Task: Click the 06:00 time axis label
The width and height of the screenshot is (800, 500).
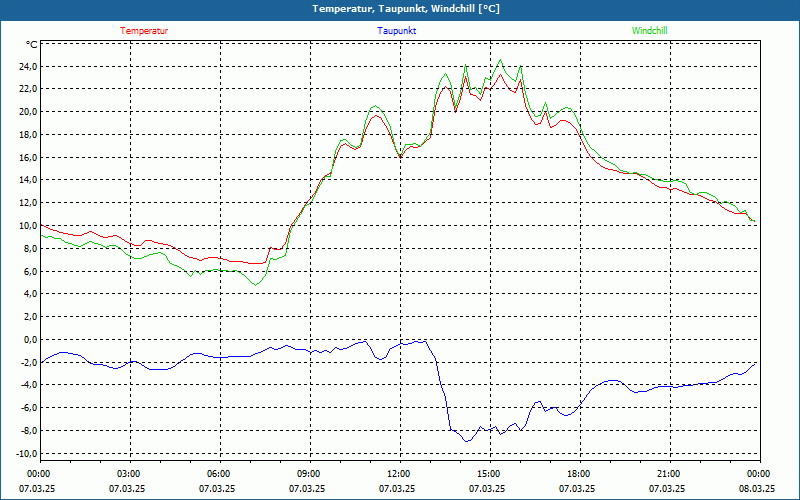Action: pos(220,474)
